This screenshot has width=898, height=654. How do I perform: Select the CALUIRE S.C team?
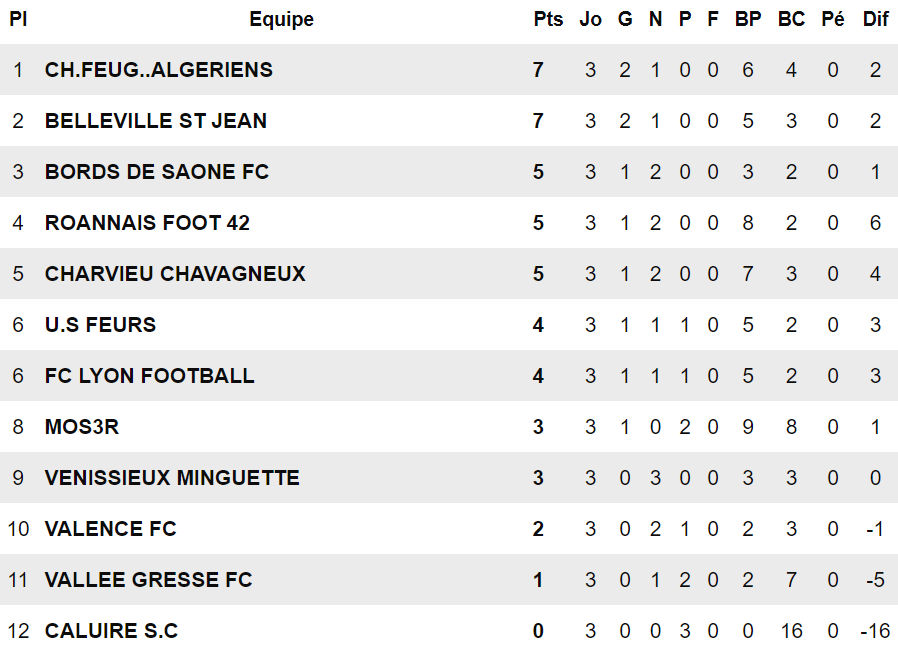click(x=111, y=631)
